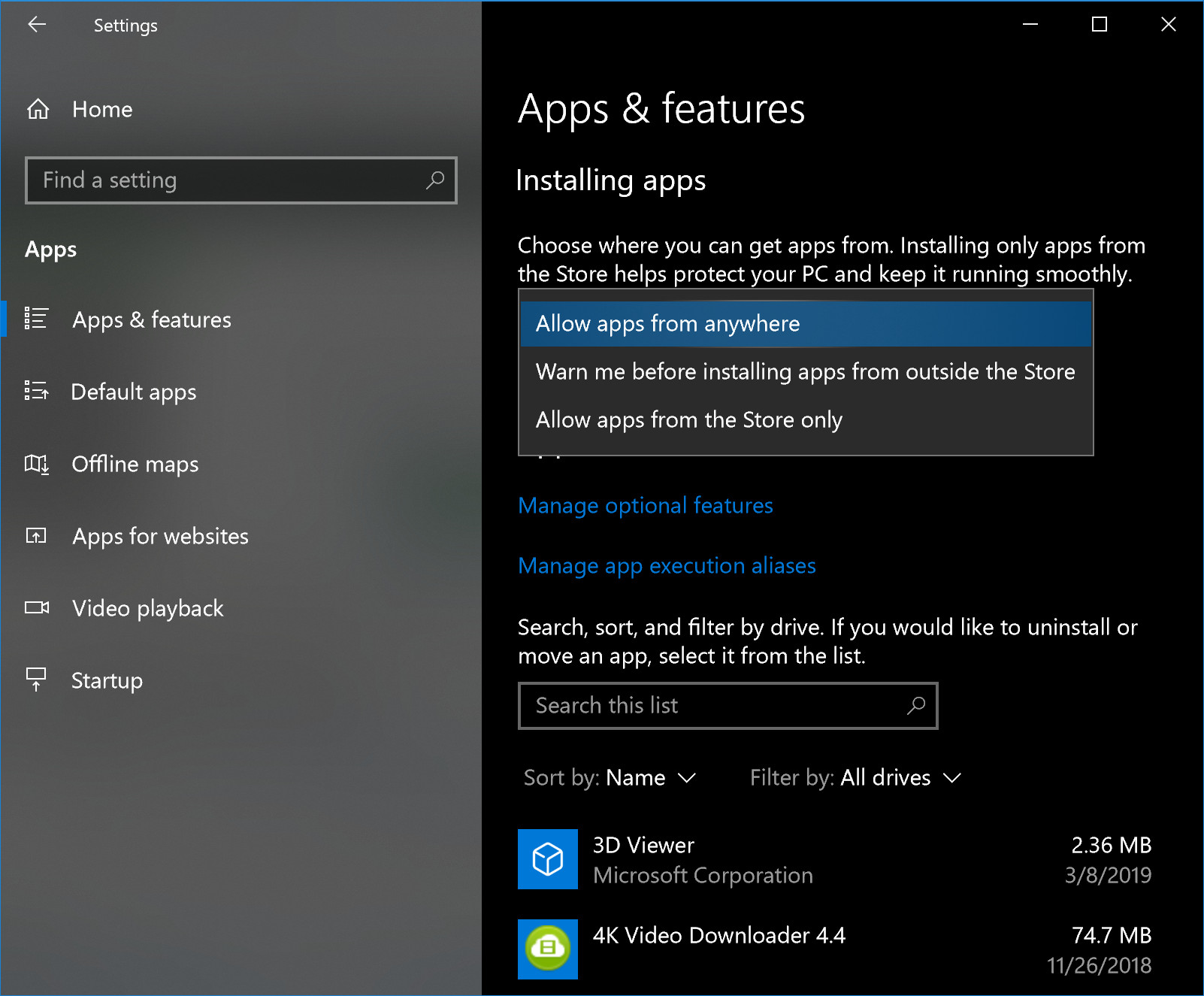Viewport: 1204px width, 996px height.
Task: Click the Apps & features list icon
Action: (36, 319)
